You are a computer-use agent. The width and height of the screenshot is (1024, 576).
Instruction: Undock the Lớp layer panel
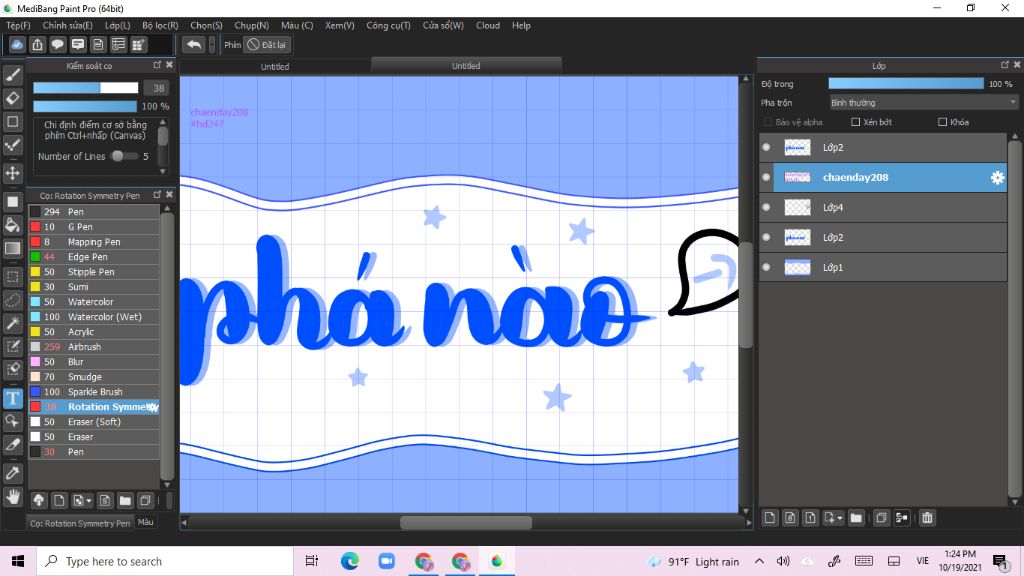click(x=1004, y=65)
